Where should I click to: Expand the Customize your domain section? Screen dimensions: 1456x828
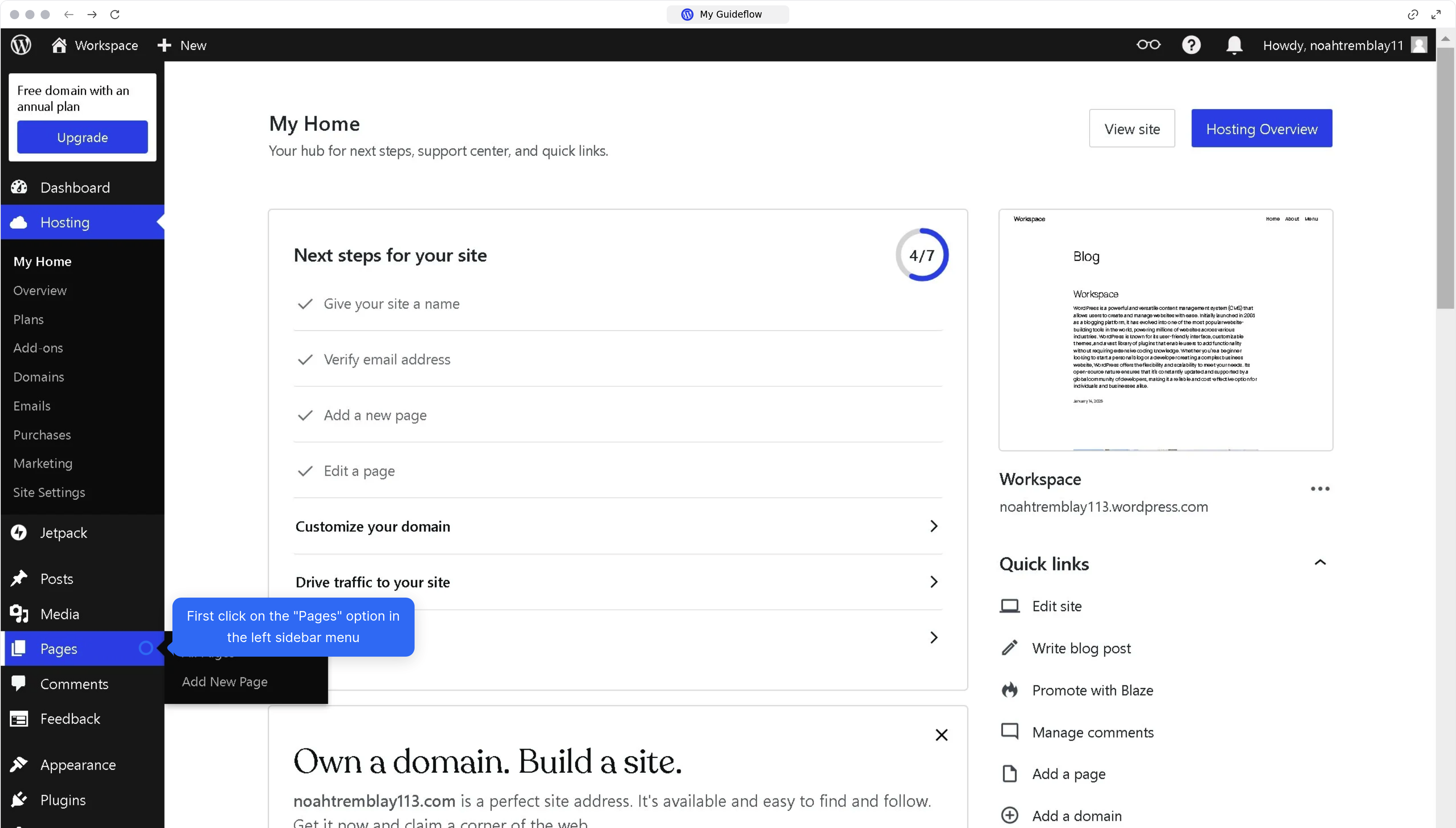(x=933, y=526)
